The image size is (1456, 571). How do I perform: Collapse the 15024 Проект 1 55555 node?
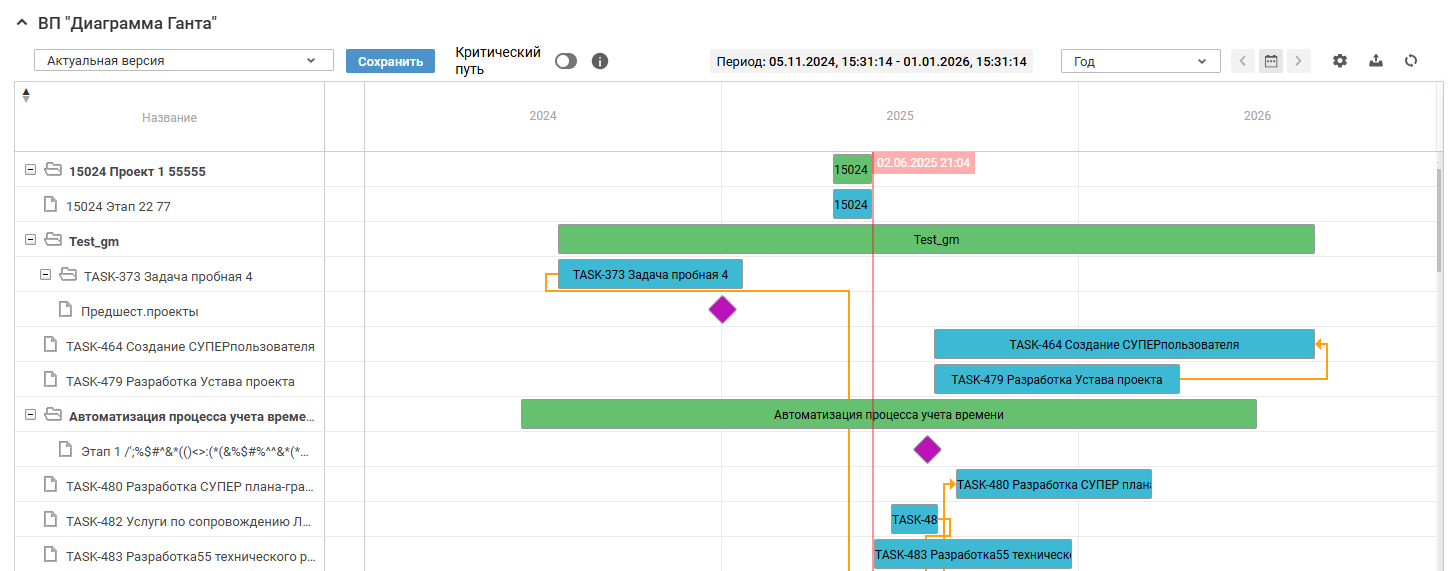click(30, 170)
